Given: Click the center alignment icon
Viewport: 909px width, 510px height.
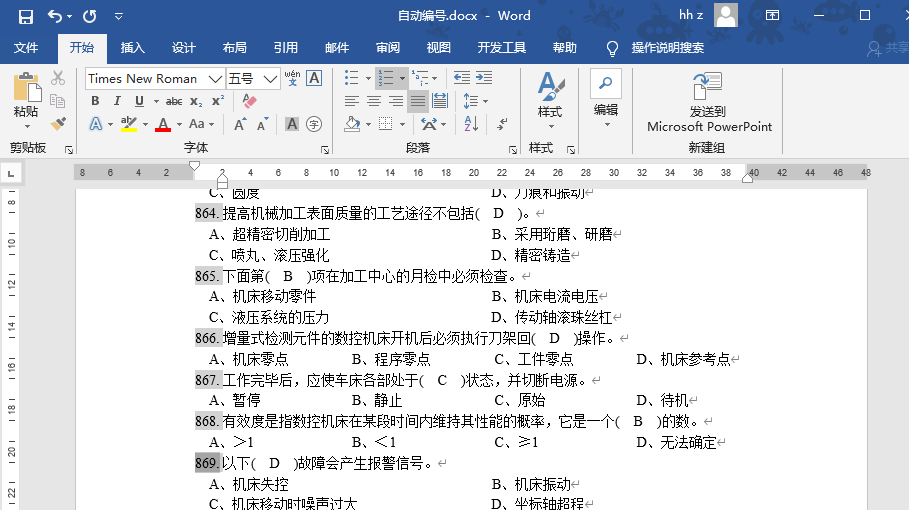Looking at the screenshot, I should coord(373,101).
